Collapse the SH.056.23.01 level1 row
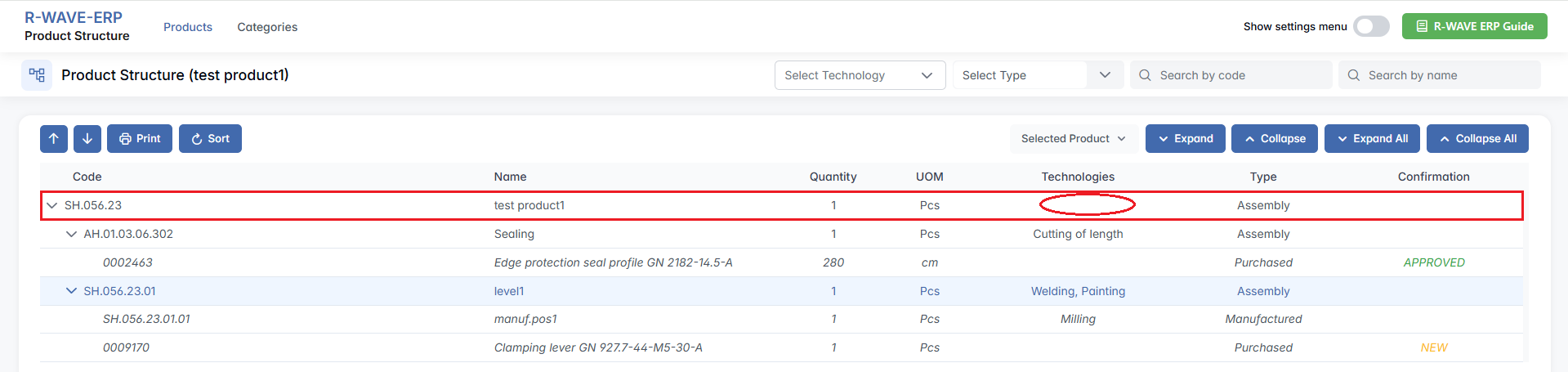The image size is (1568, 372). coord(71,291)
